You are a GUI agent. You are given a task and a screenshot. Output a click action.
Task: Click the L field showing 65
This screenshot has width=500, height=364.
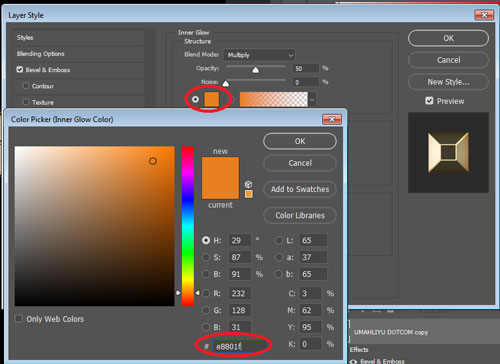(313, 240)
